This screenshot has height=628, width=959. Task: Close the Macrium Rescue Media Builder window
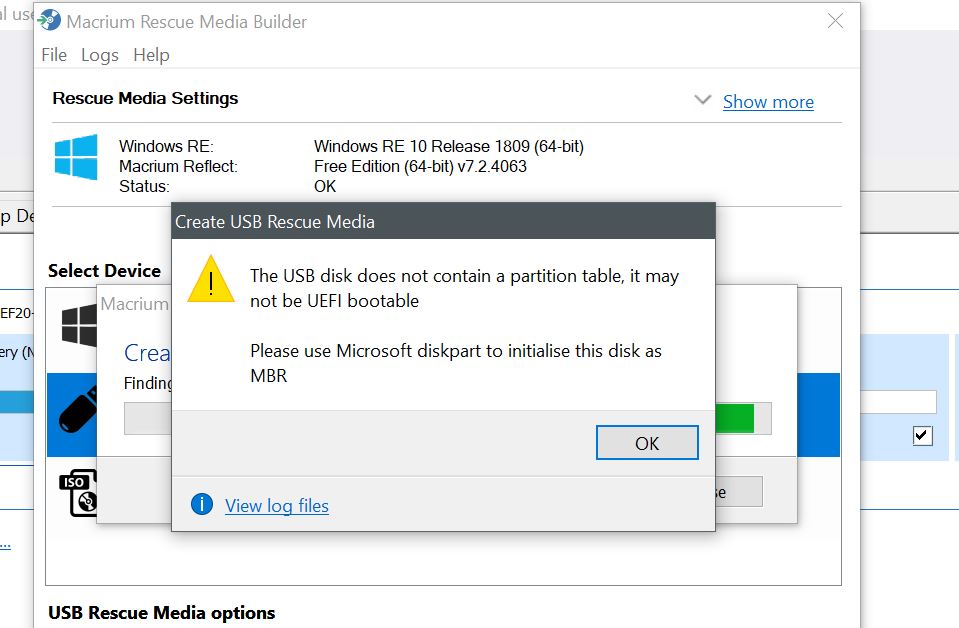click(835, 21)
